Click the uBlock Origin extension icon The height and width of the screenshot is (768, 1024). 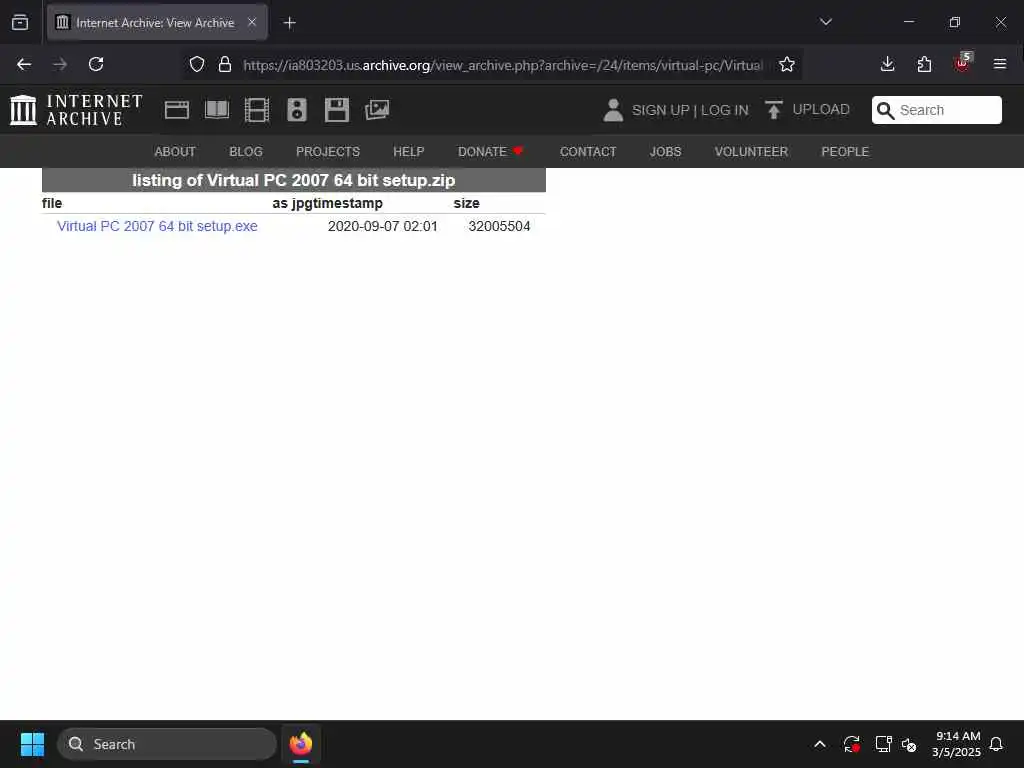[x=963, y=63]
